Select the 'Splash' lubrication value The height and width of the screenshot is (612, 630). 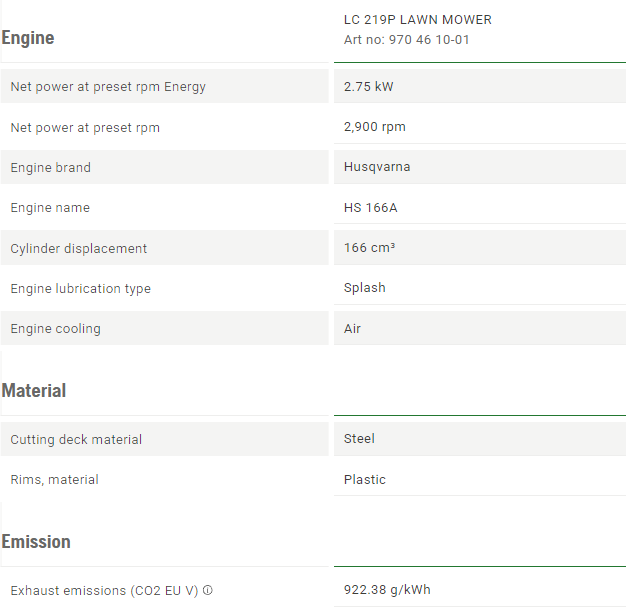[x=364, y=288]
